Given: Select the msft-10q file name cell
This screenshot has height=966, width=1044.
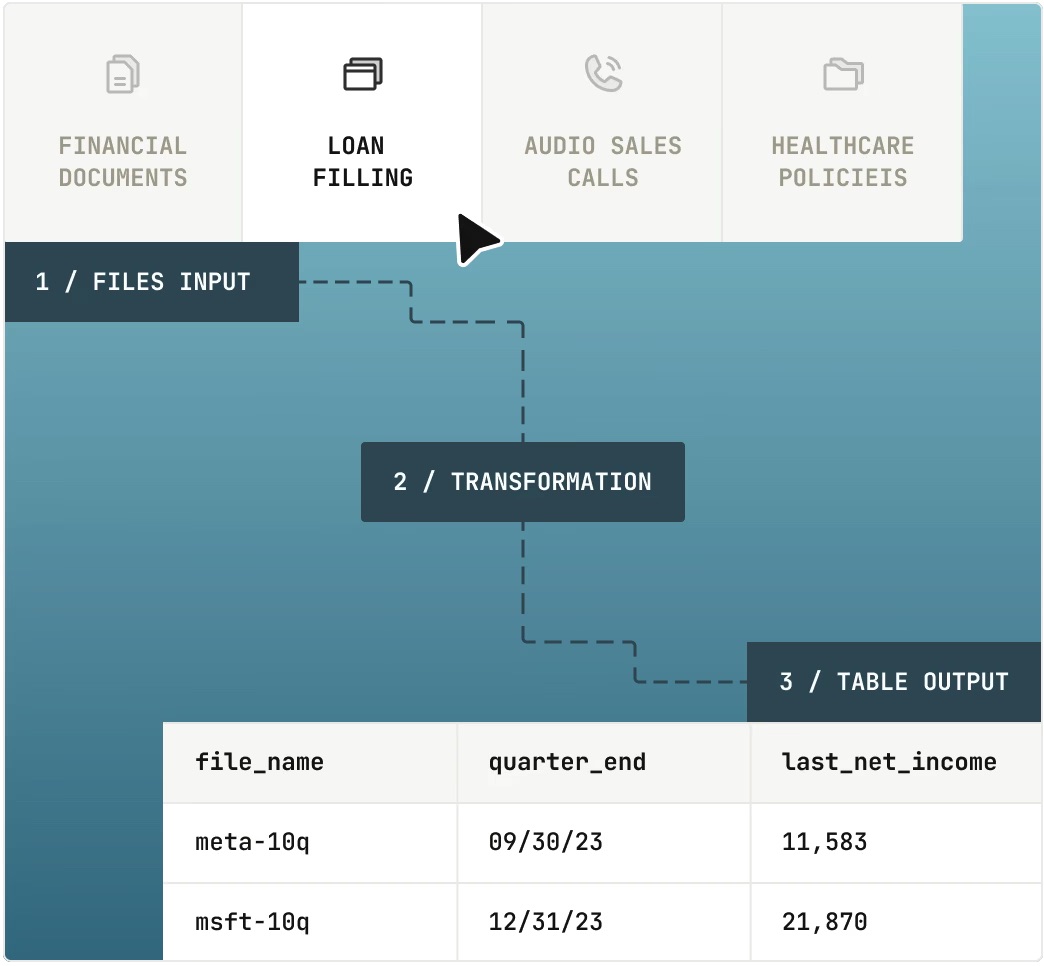Looking at the screenshot, I should [x=252, y=921].
